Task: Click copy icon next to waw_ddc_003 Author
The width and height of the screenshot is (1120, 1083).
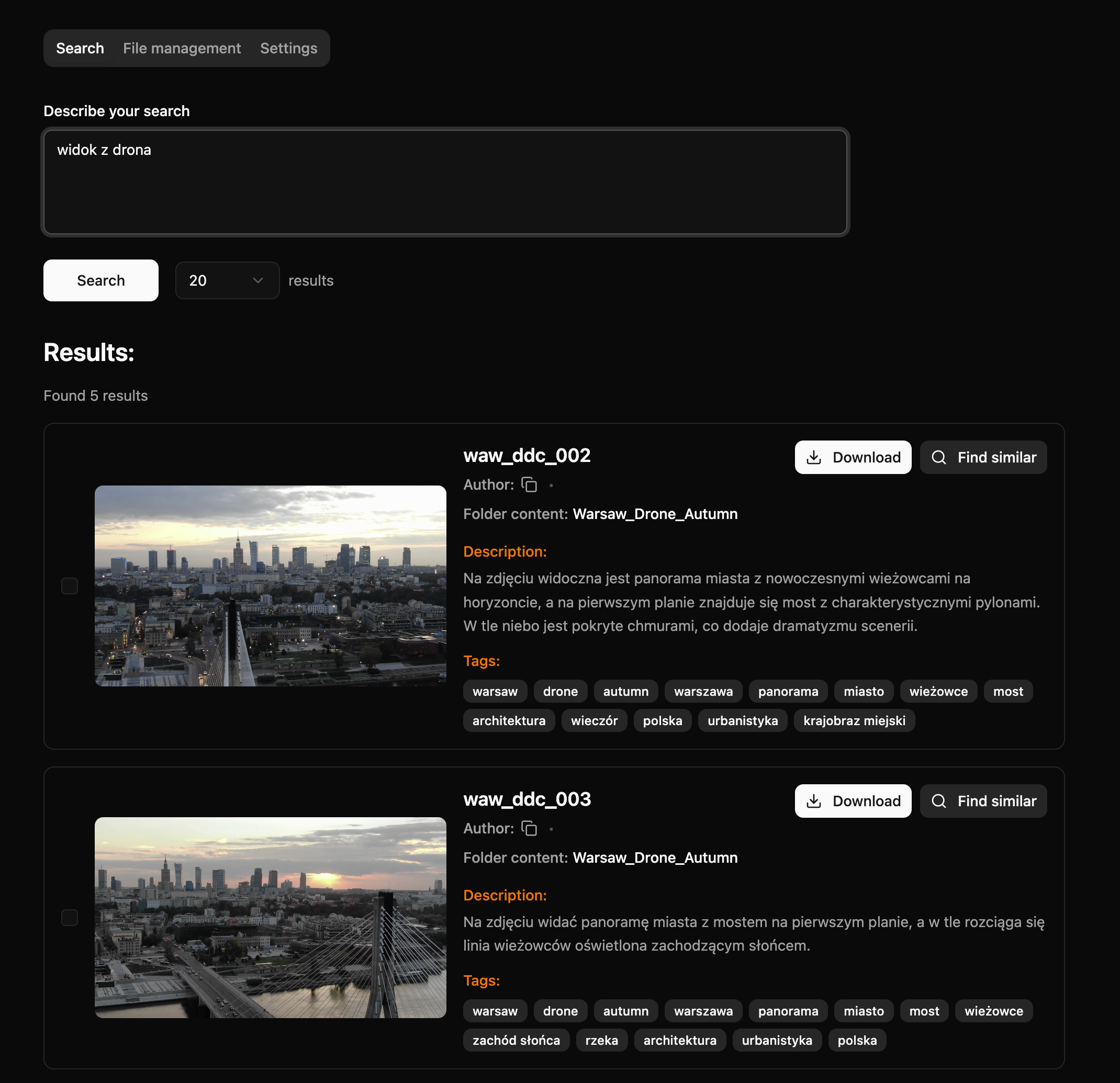Action: (529, 828)
